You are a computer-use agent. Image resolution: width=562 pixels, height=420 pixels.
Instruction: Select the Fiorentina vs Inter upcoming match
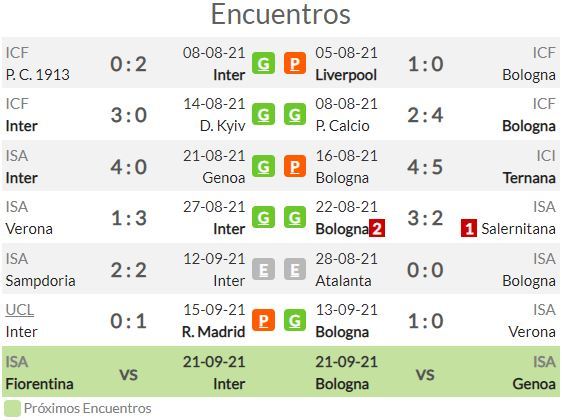(125, 372)
